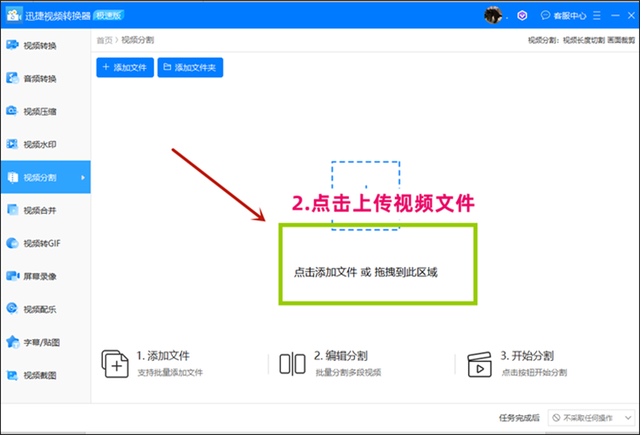Image resolution: width=640 pixels, height=435 pixels.
Task: Open 视频截图 sidebar item
Action: pos(40,375)
